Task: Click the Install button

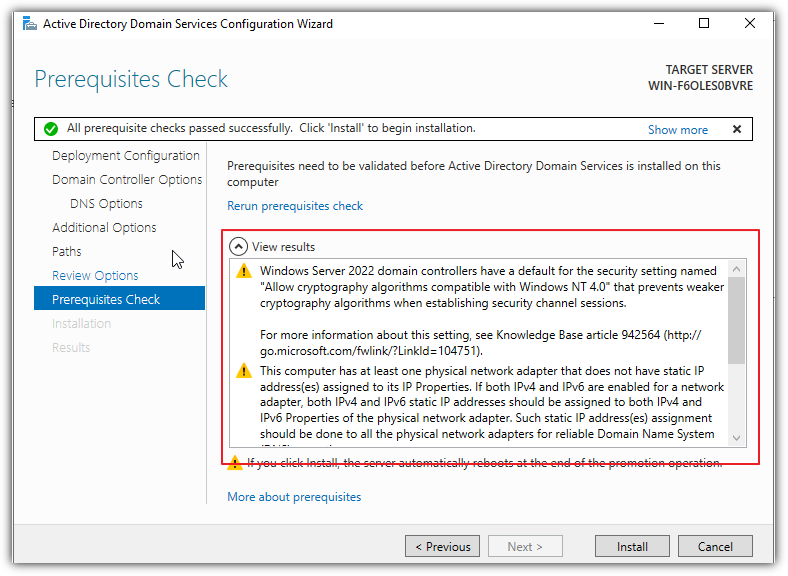Action: click(632, 546)
